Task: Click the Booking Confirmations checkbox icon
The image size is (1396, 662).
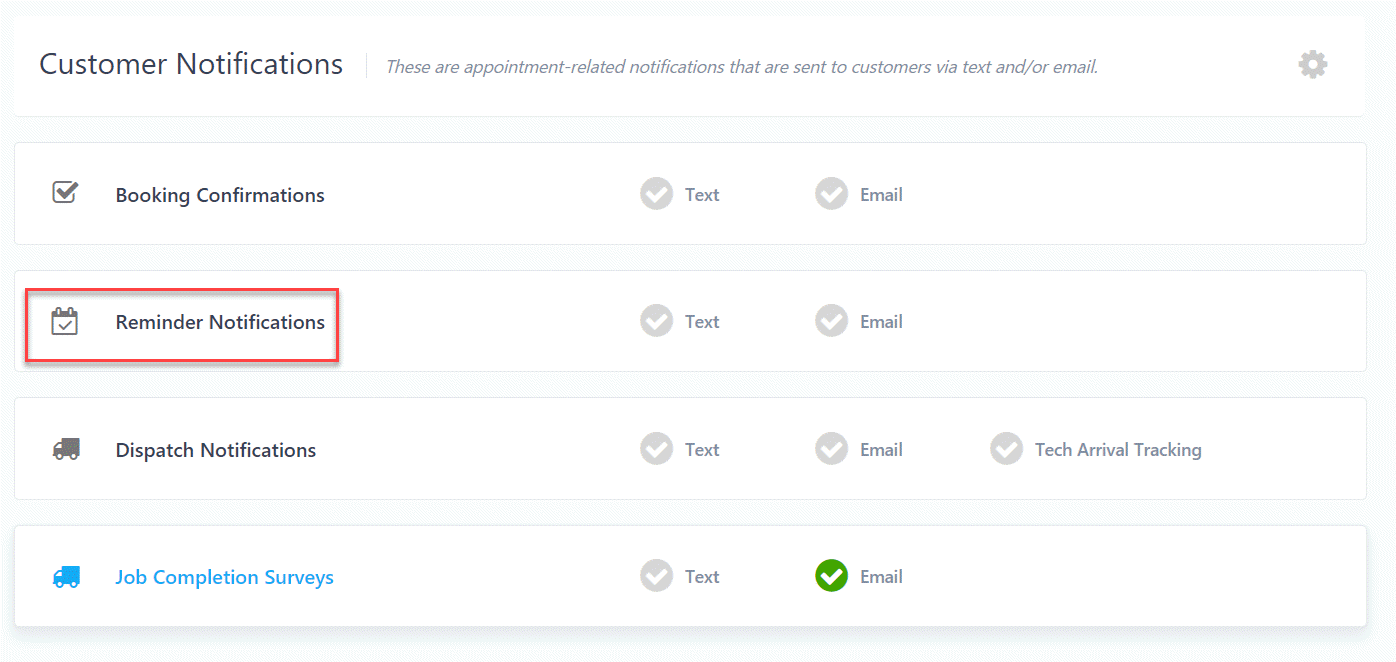Action: tap(65, 192)
